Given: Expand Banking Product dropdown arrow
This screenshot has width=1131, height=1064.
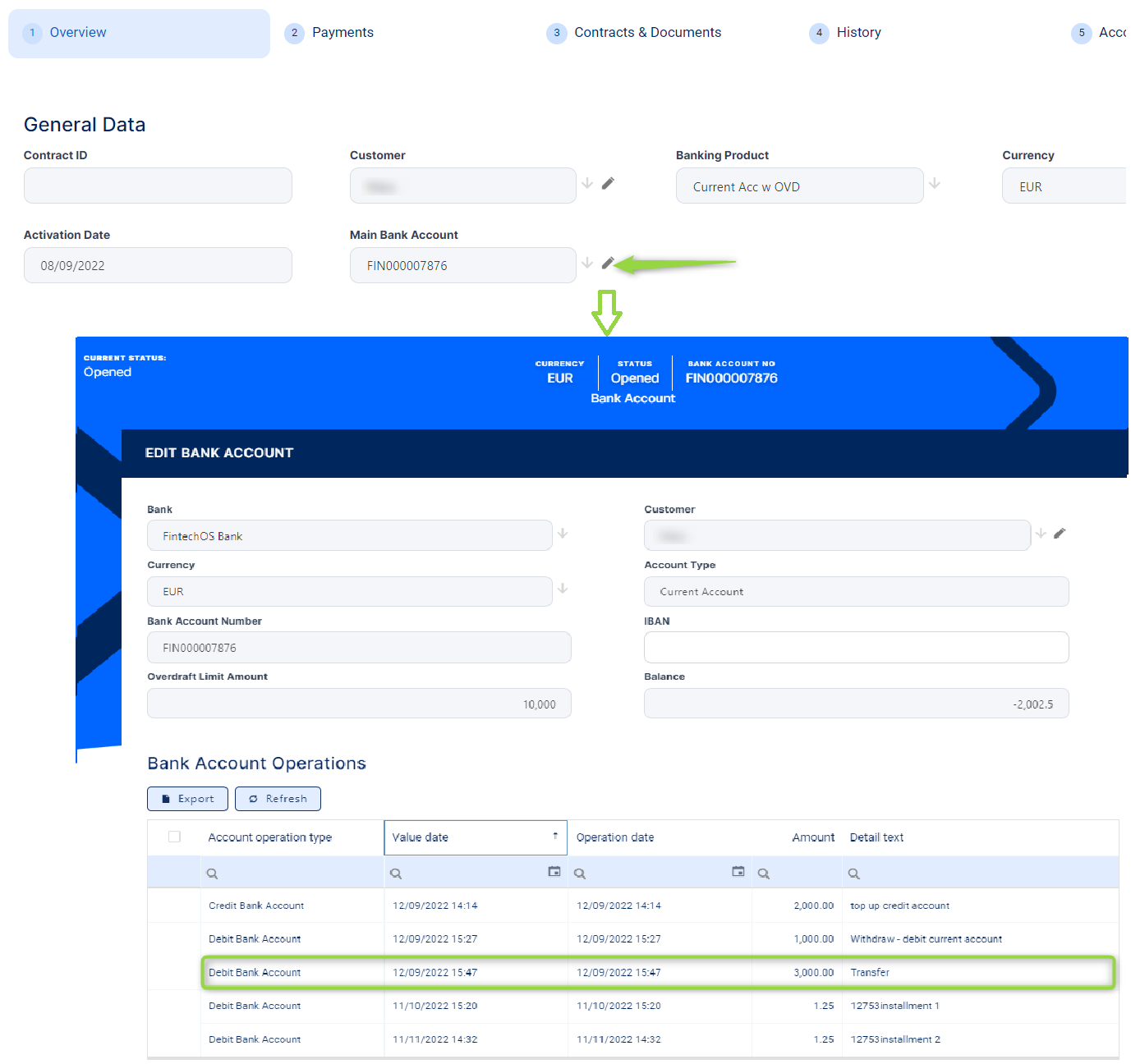Looking at the screenshot, I should click(935, 184).
